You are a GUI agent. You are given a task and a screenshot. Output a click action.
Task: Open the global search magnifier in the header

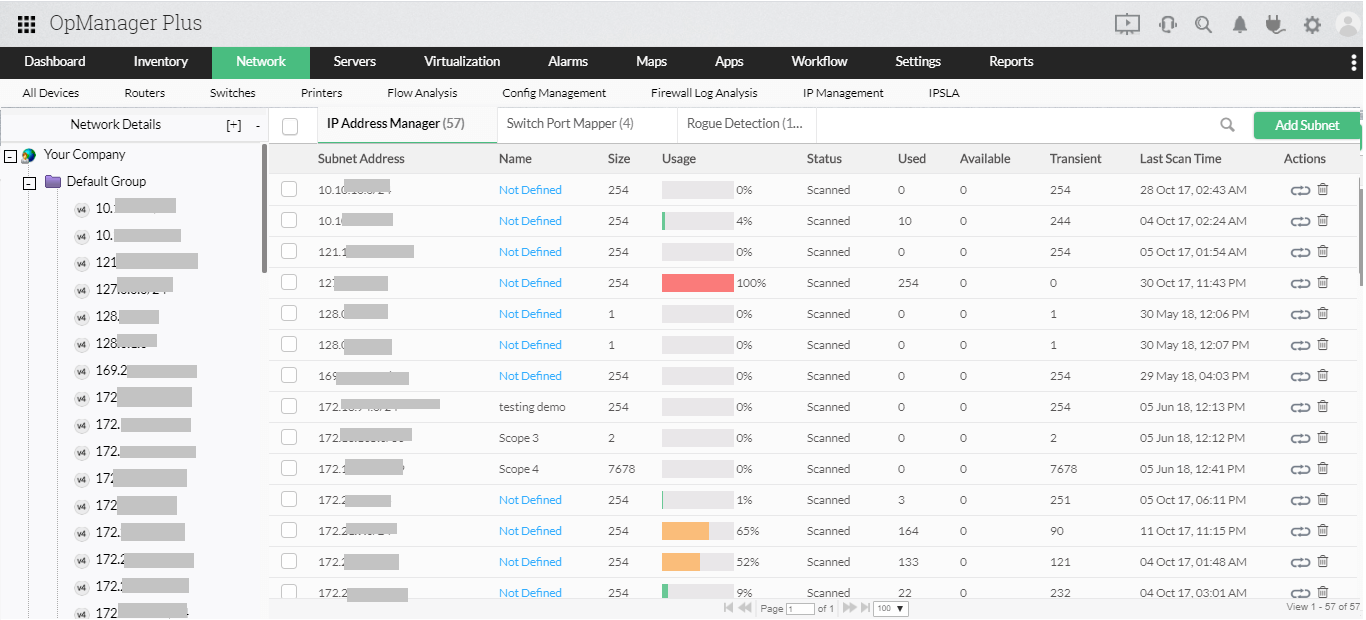click(x=1203, y=23)
